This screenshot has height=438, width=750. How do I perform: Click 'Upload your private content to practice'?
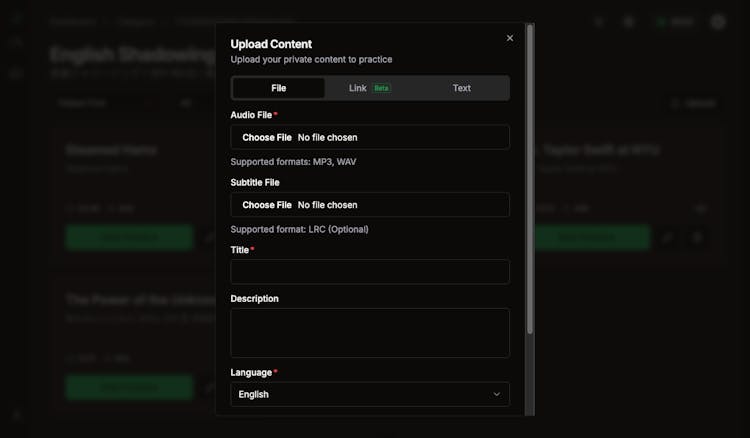pos(311,59)
